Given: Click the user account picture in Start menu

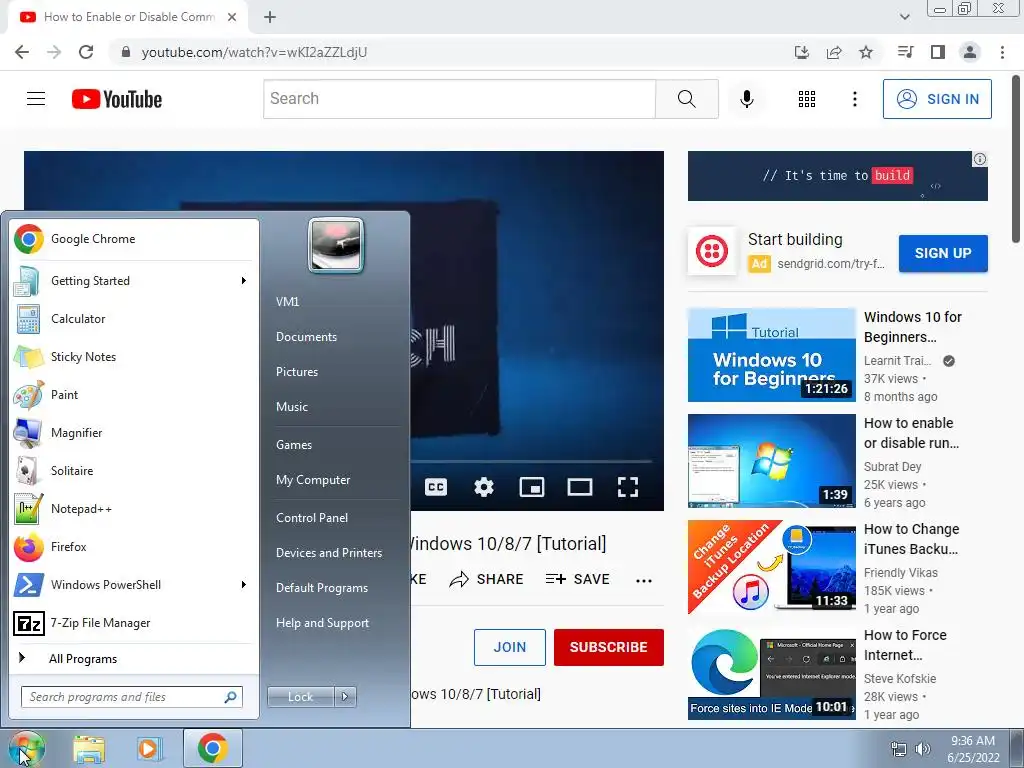Looking at the screenshot, I should coord(336,246).
